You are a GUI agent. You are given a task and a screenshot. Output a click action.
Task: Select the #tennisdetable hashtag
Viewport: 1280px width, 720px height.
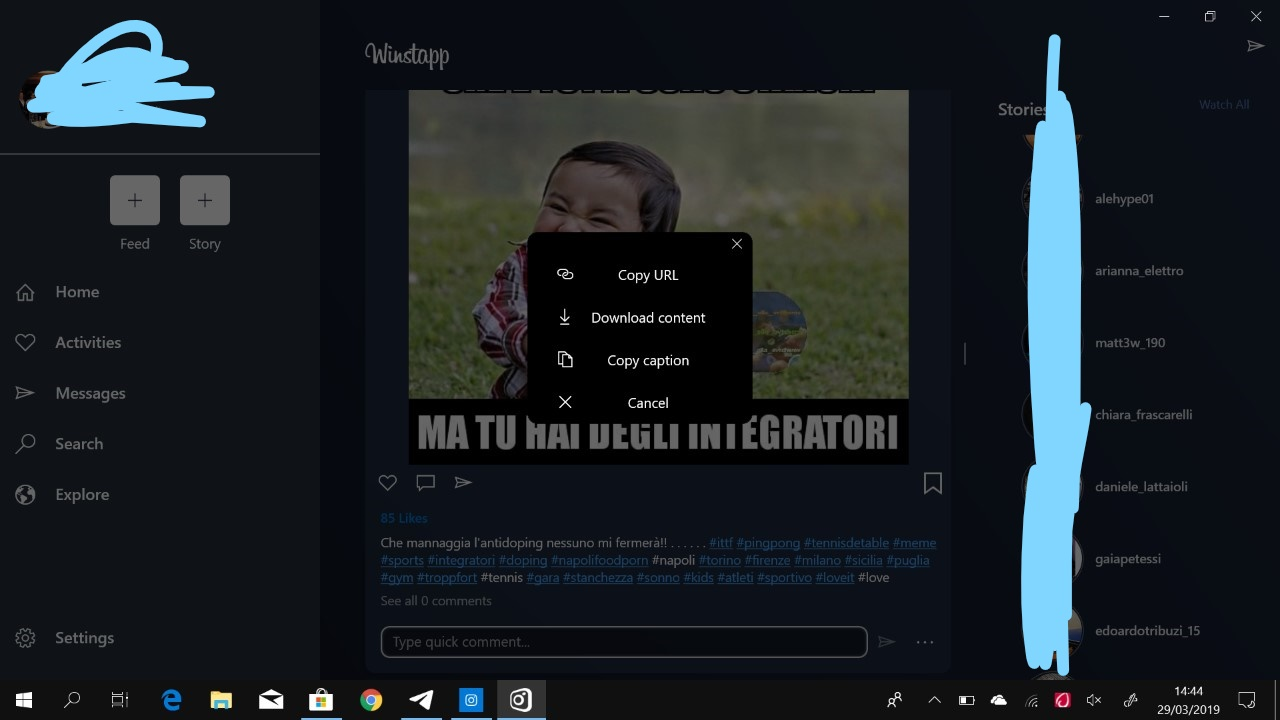pos(846,542)
